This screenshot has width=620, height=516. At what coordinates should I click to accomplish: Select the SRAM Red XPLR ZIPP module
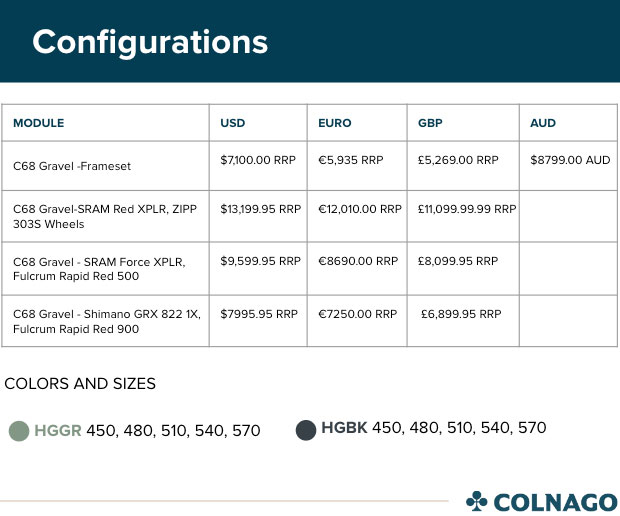[x=105, y=216]
